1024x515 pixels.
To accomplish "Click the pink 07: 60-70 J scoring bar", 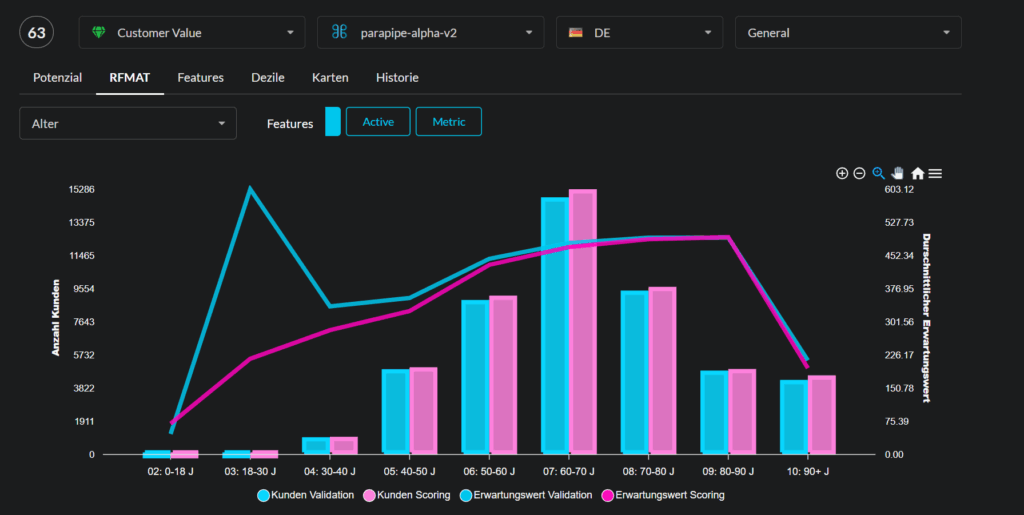I will [583, 320].
